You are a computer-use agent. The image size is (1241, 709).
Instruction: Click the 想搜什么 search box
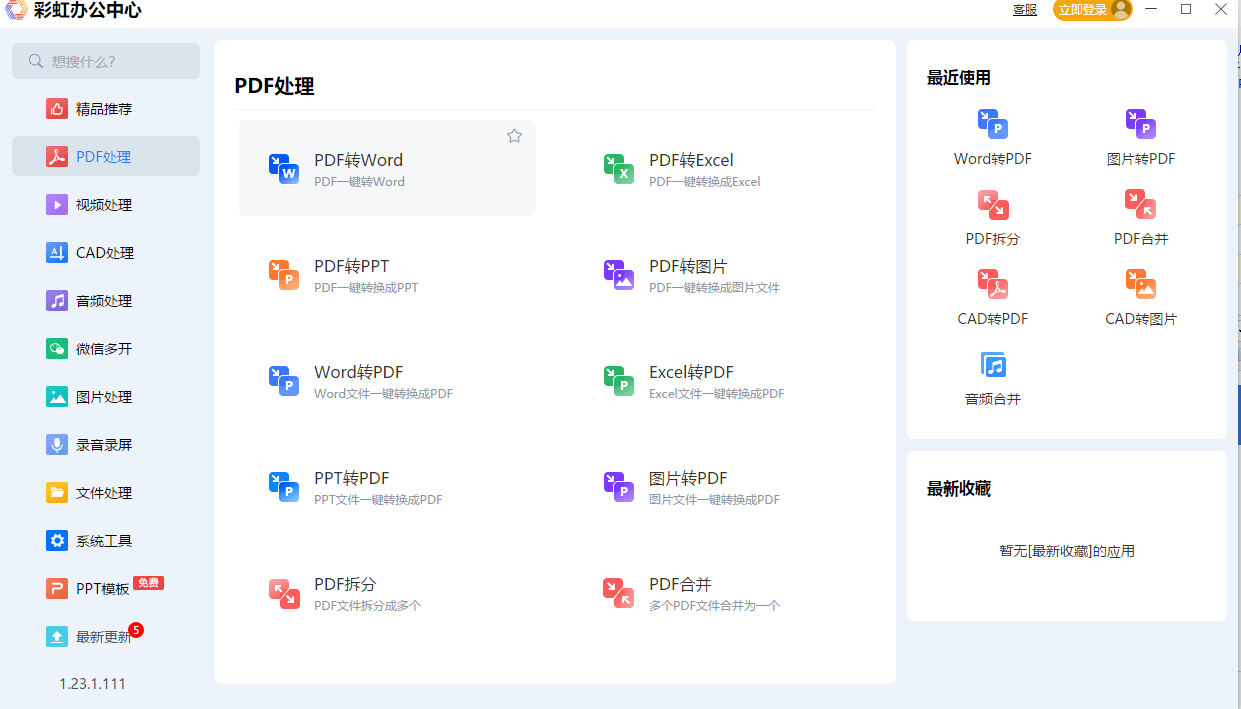click(x=106, y=61)
